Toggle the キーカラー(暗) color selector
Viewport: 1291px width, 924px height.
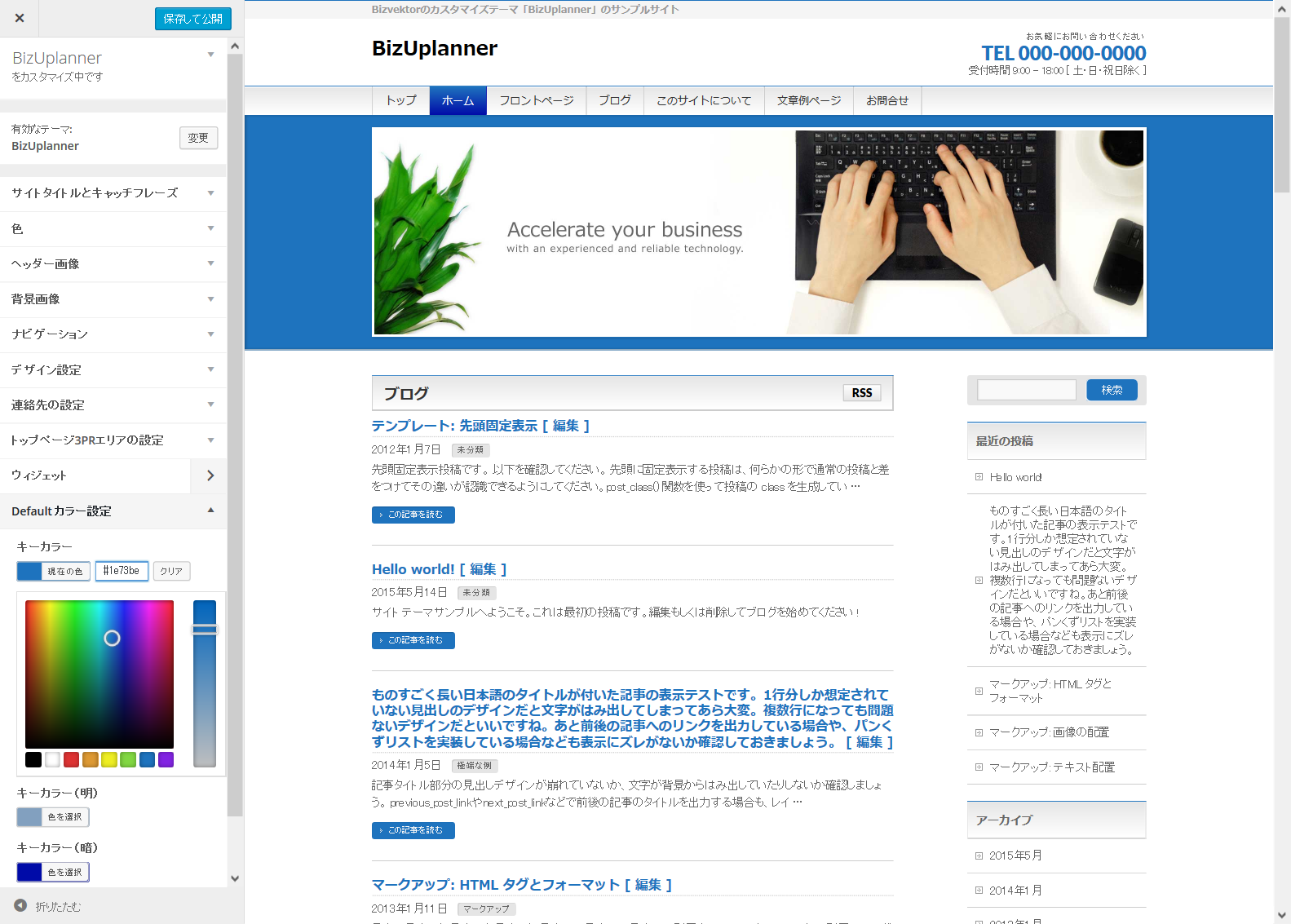53,873
